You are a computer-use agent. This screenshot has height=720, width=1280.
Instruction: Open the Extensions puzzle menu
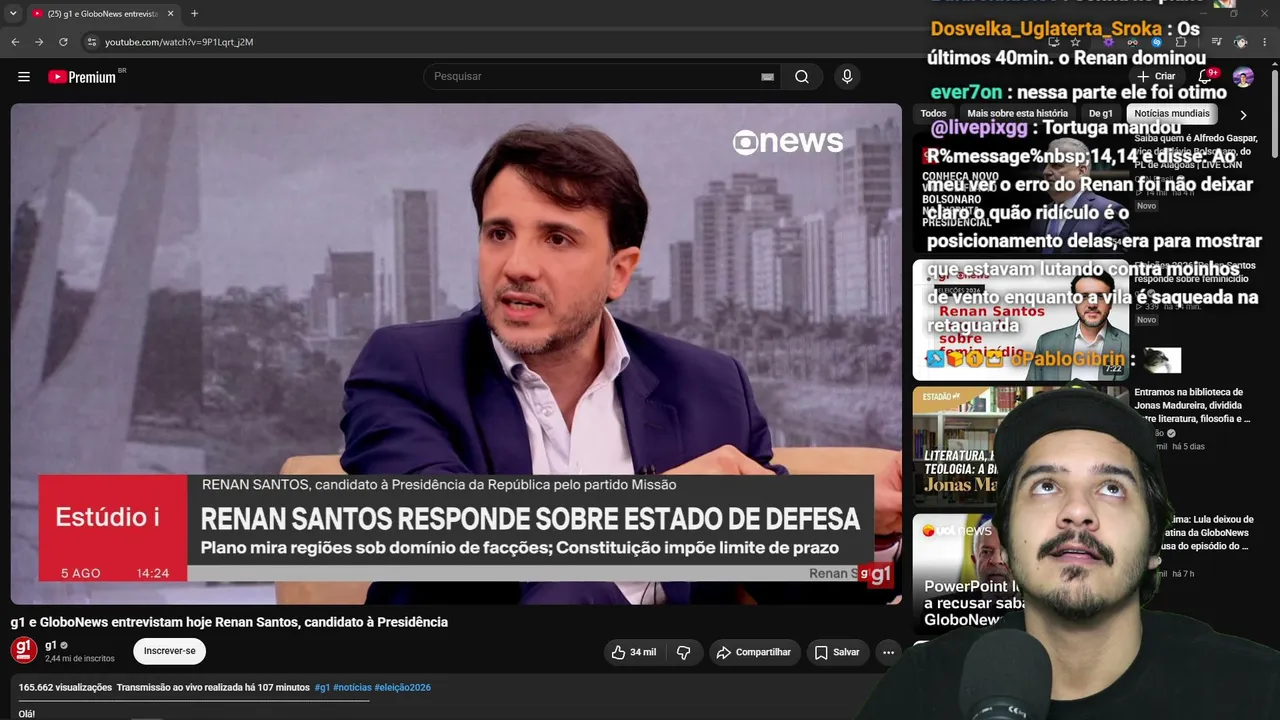pyautogui.click(x=1181, y=42)
